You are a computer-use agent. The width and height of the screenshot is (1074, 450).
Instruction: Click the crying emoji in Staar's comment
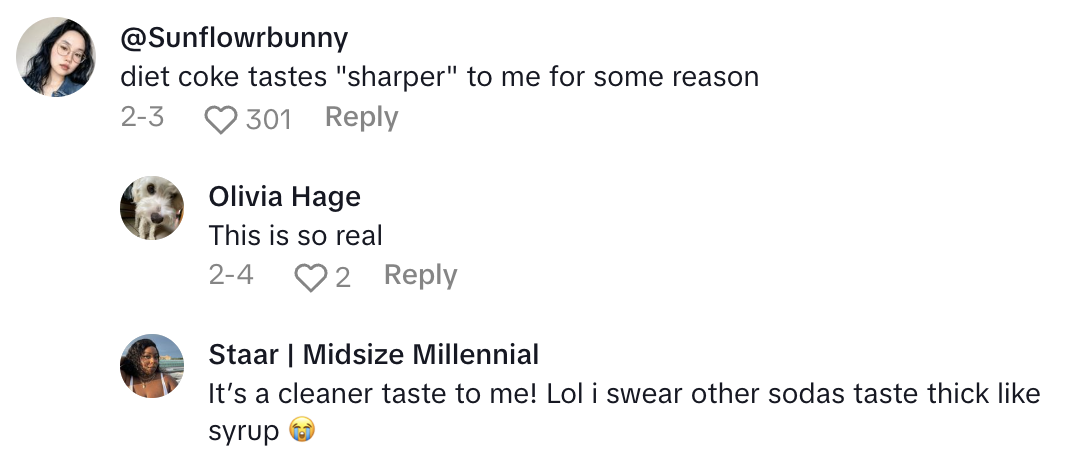pos(301,431)
